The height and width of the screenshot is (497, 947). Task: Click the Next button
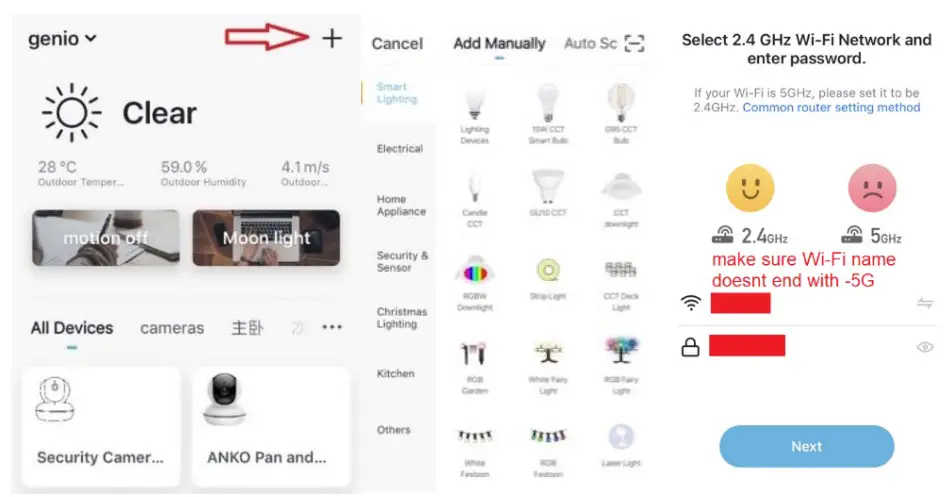coord(806,446)
